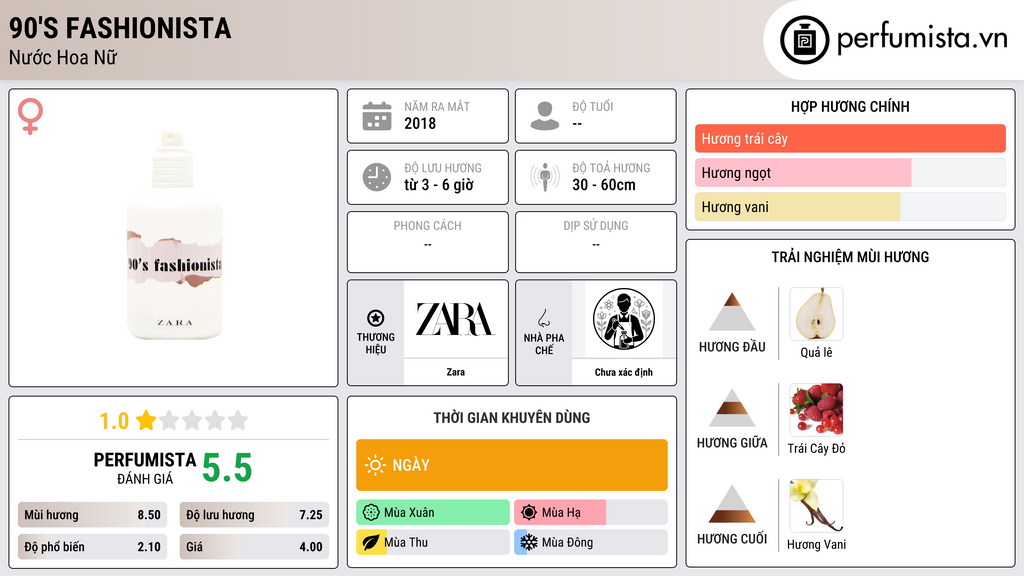Click the middle-note pyramid icon Hương giữa
The width and height of the screenshot is (1024, 576).
[x=732, y=408]
